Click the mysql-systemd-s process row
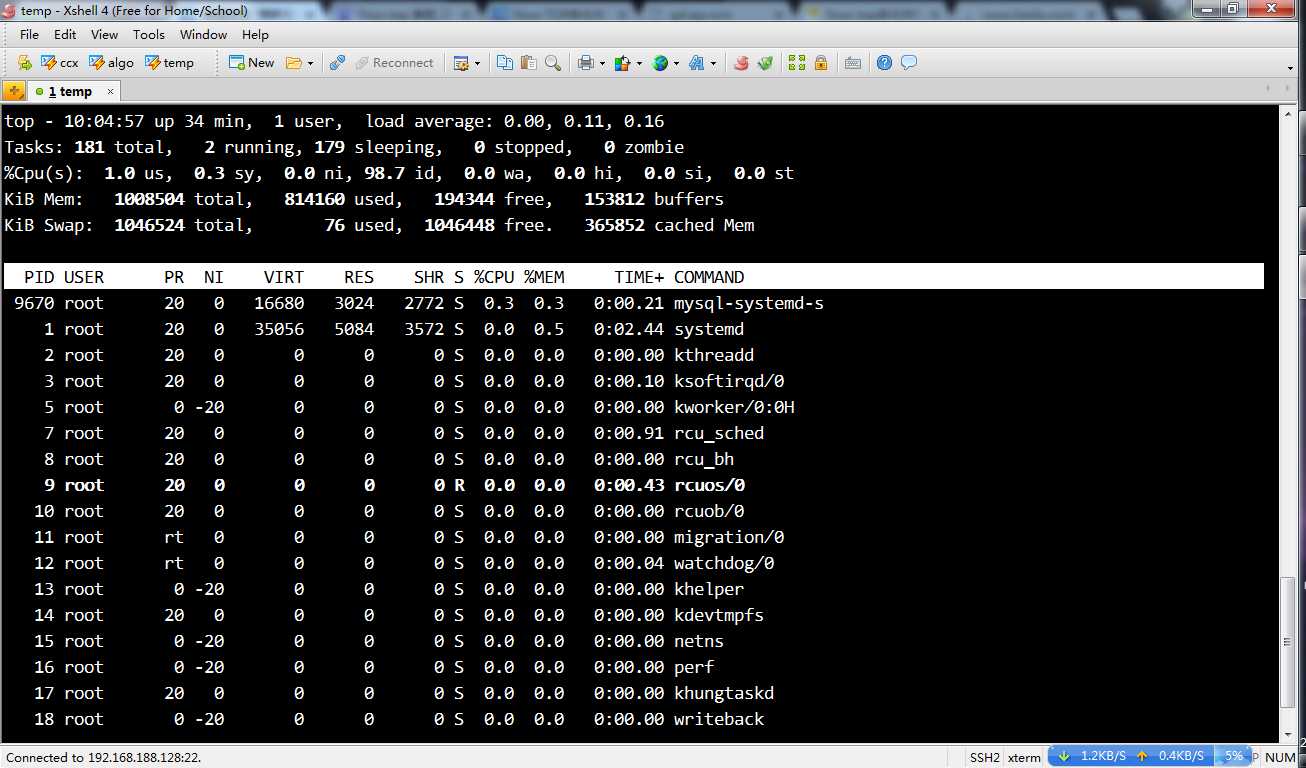This screenshot has width=1306, height=768. 634,303
